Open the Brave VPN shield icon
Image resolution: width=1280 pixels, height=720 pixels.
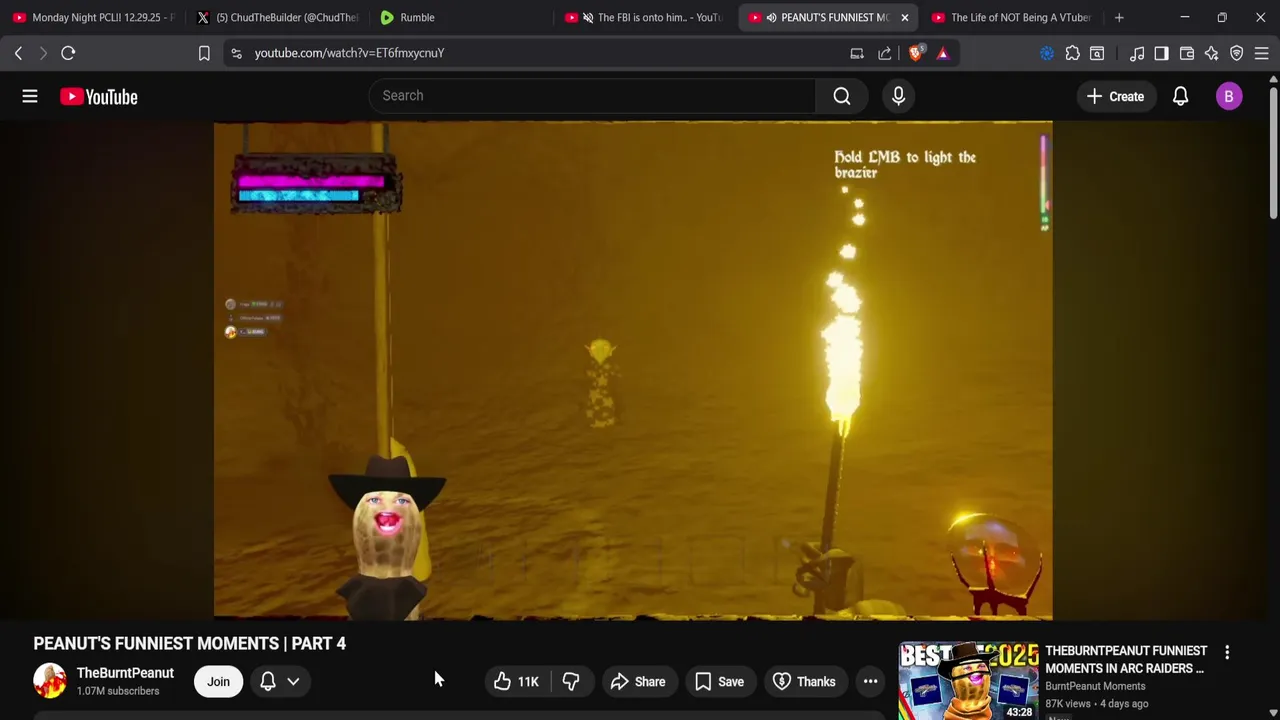pos(1237,53)
